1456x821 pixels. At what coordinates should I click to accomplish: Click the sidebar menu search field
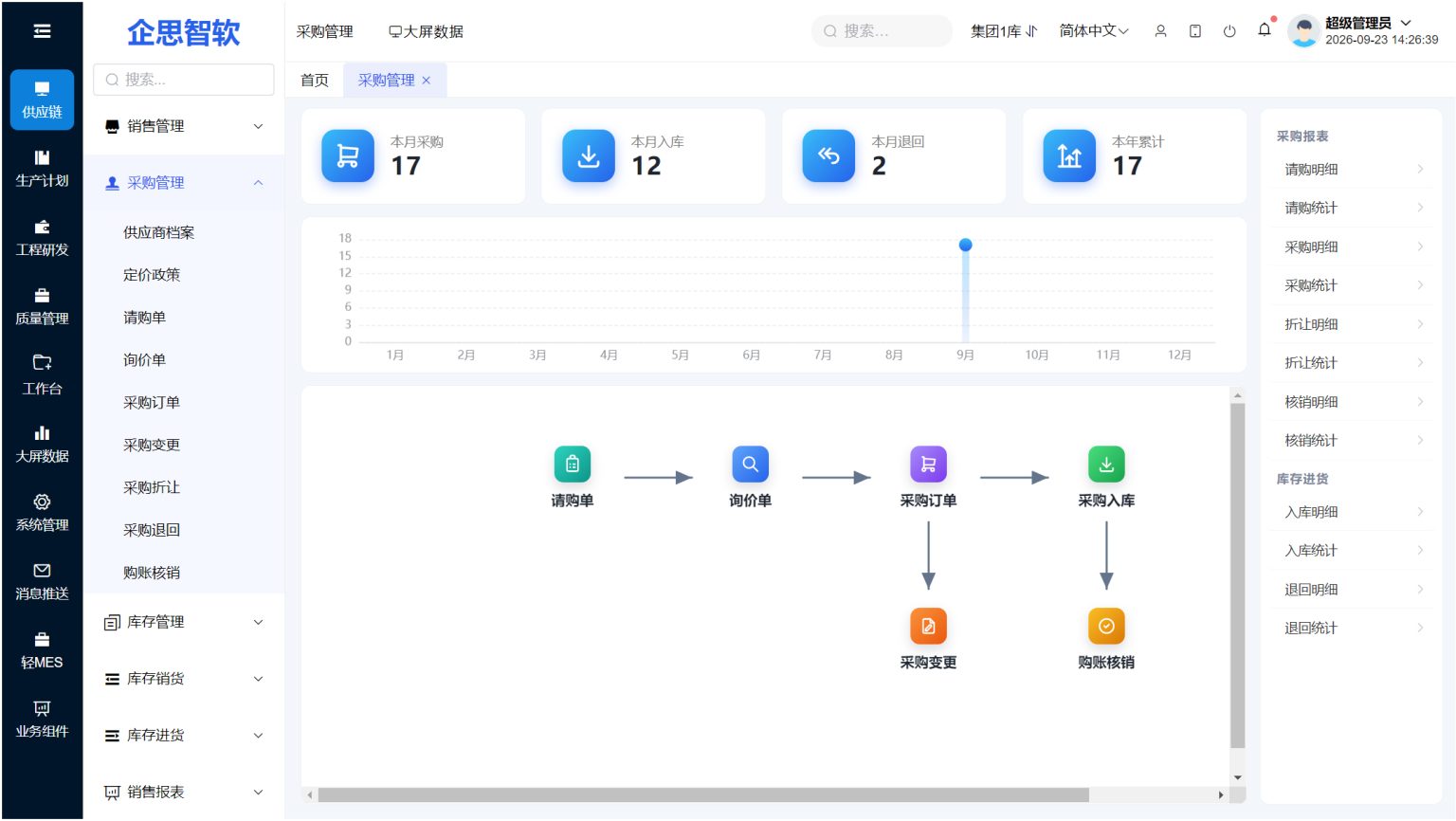184,80
